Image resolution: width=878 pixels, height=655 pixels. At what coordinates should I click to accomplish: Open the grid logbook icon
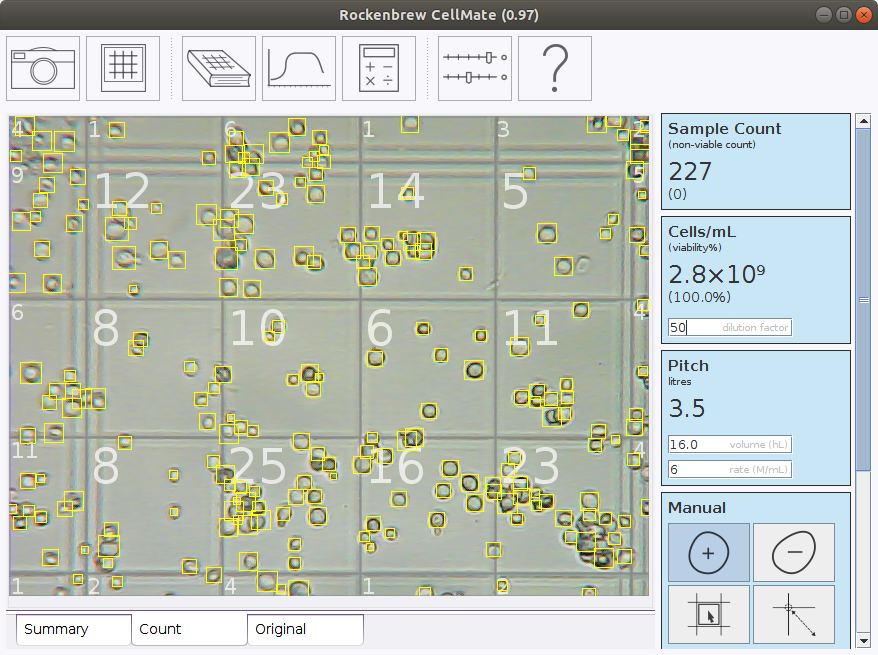pyautogui.click(x=220, y=68)
